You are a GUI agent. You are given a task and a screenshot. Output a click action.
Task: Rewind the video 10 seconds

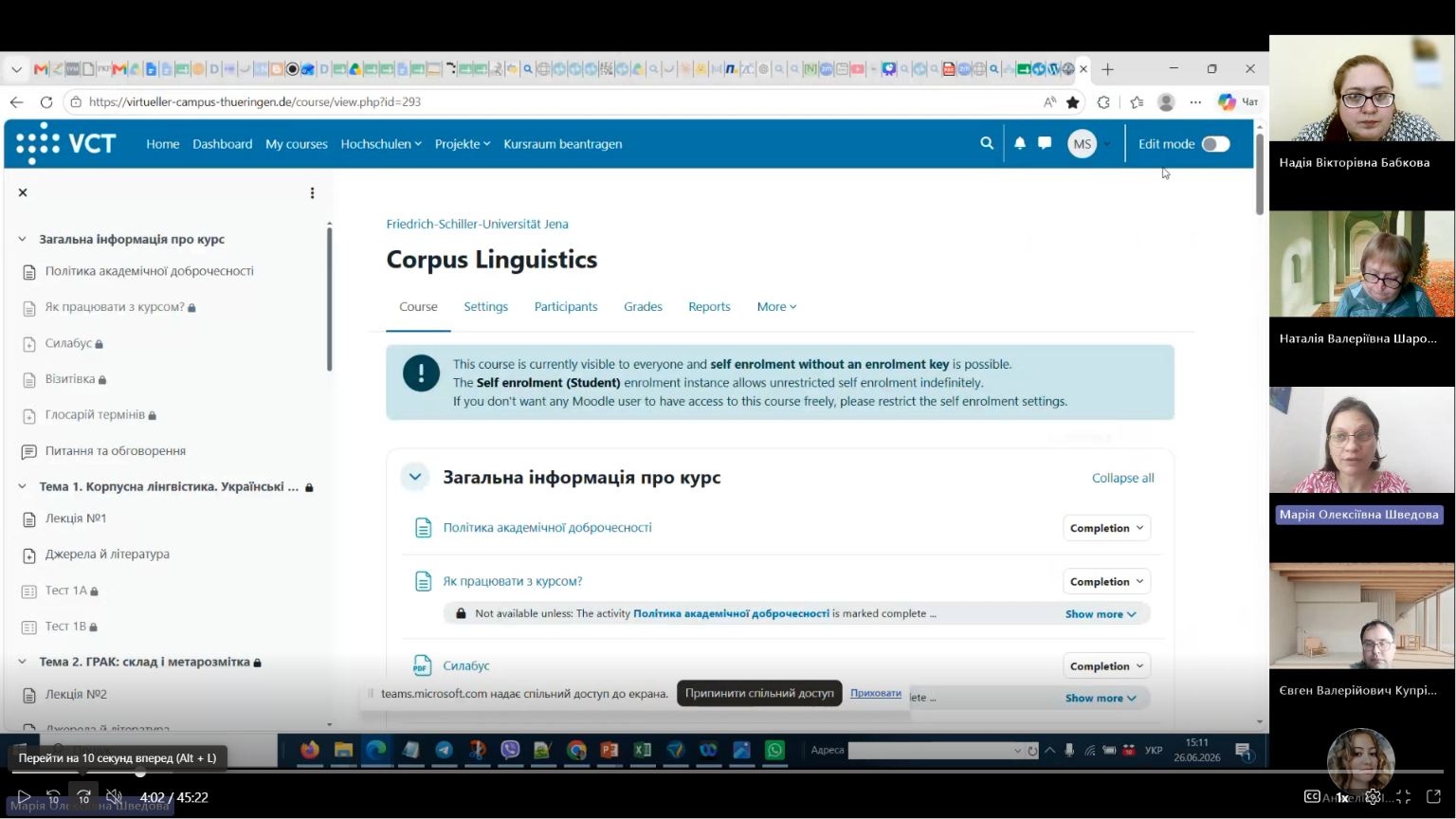tap(53, 797)
